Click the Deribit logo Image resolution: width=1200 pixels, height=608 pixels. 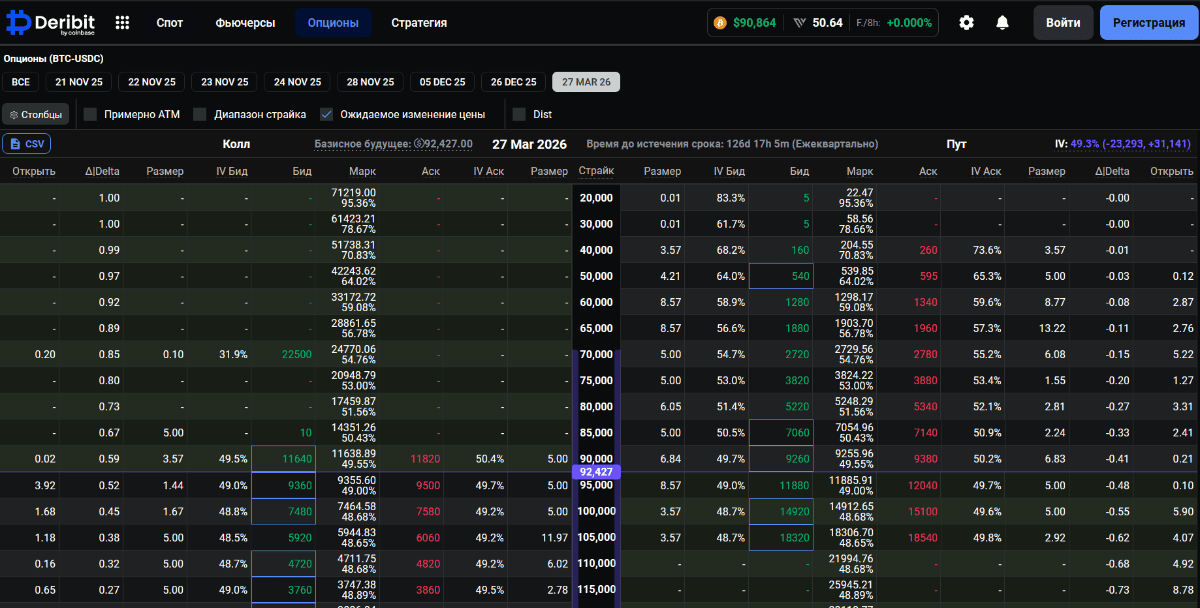(x=51, y=22)
